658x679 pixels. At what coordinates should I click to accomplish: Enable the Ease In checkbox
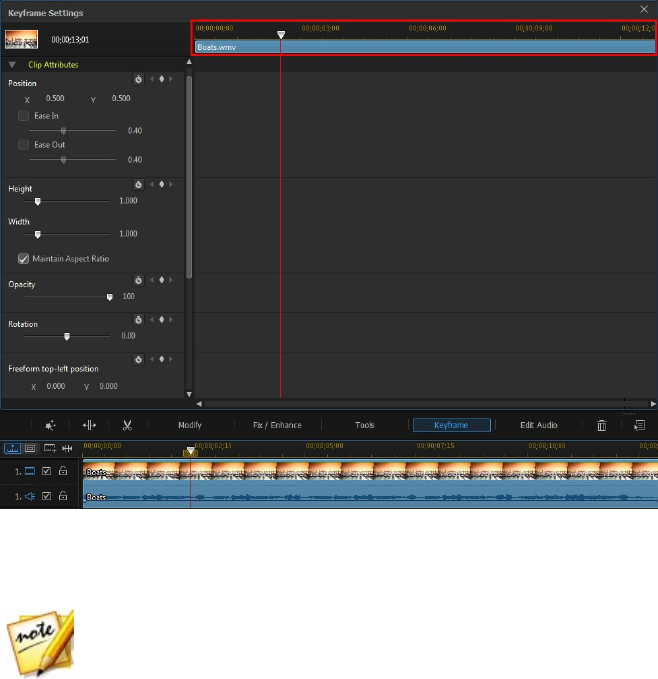[x=23, y=116]
